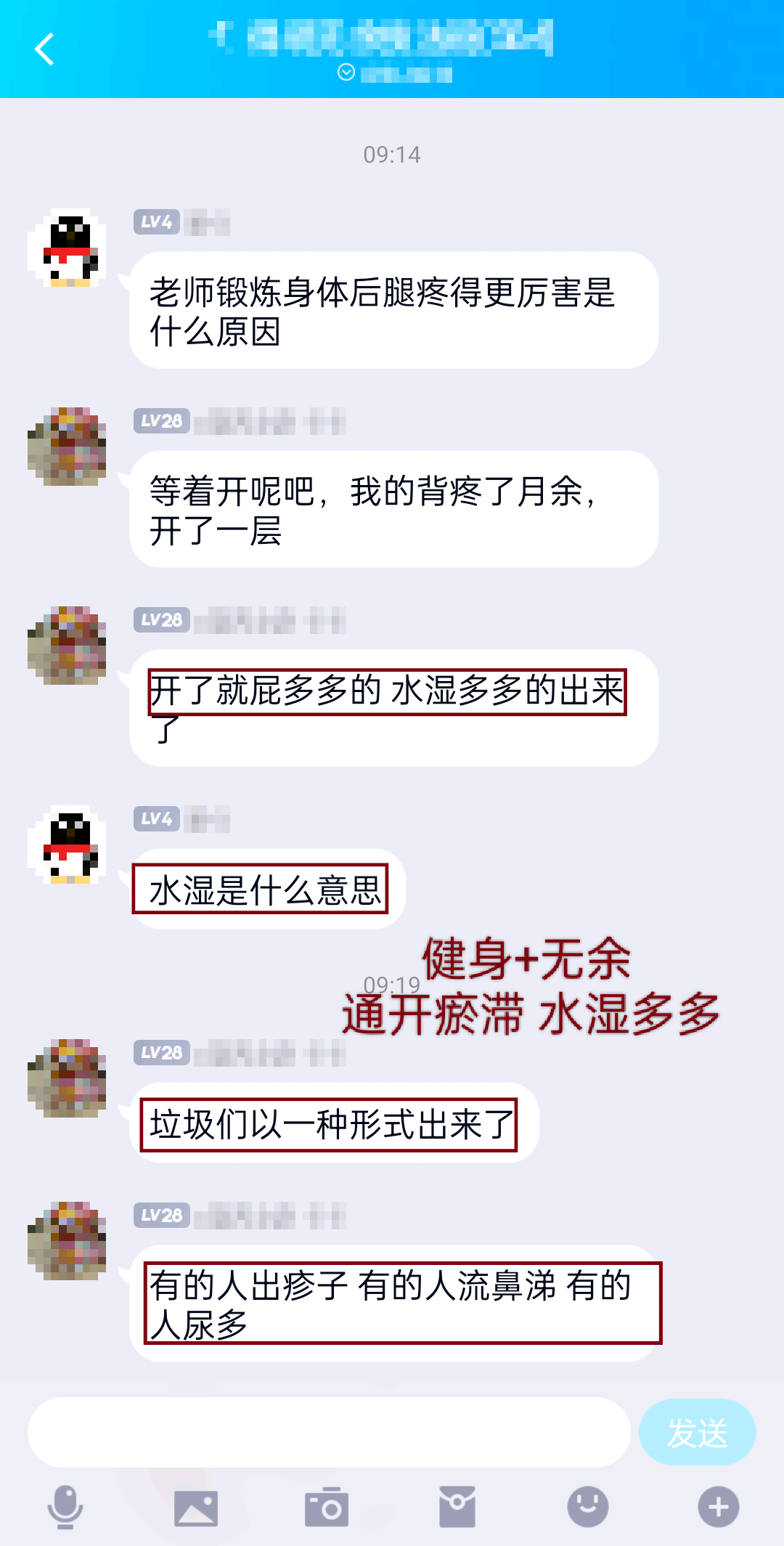
Task: Tap the plus icon for more options
Action: pyautogui.click(x=719, y=1507)
